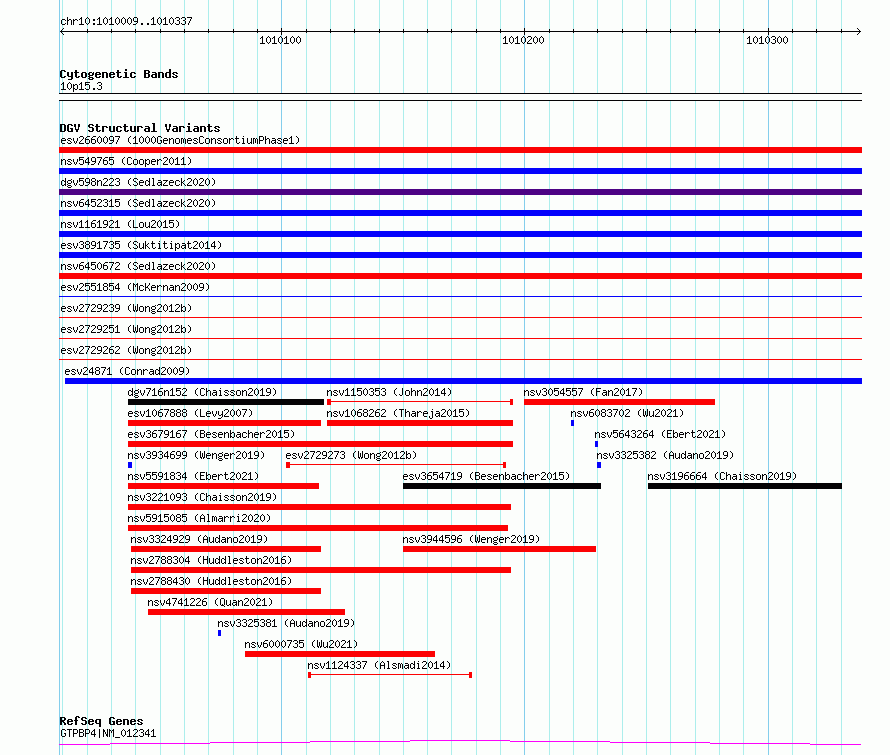The image size is (890, 755).
Task: Open esv3679167 Besenbacher2015 label
Action: point(211,434)
